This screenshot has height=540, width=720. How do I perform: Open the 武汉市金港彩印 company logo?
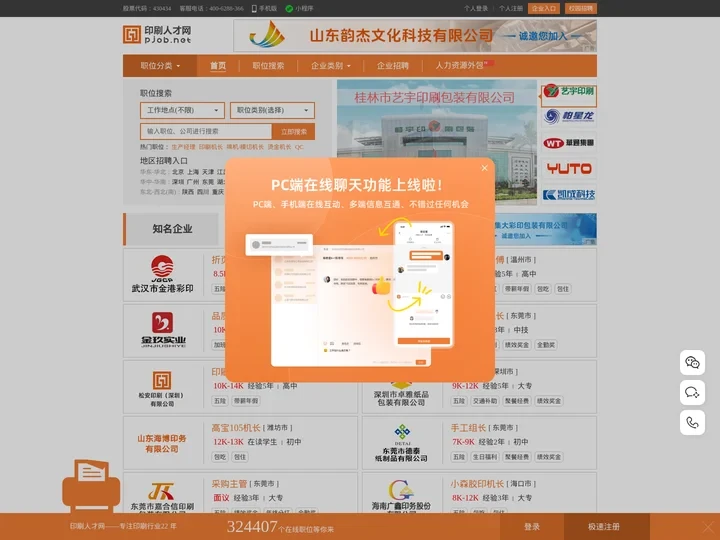click(163, 275)
